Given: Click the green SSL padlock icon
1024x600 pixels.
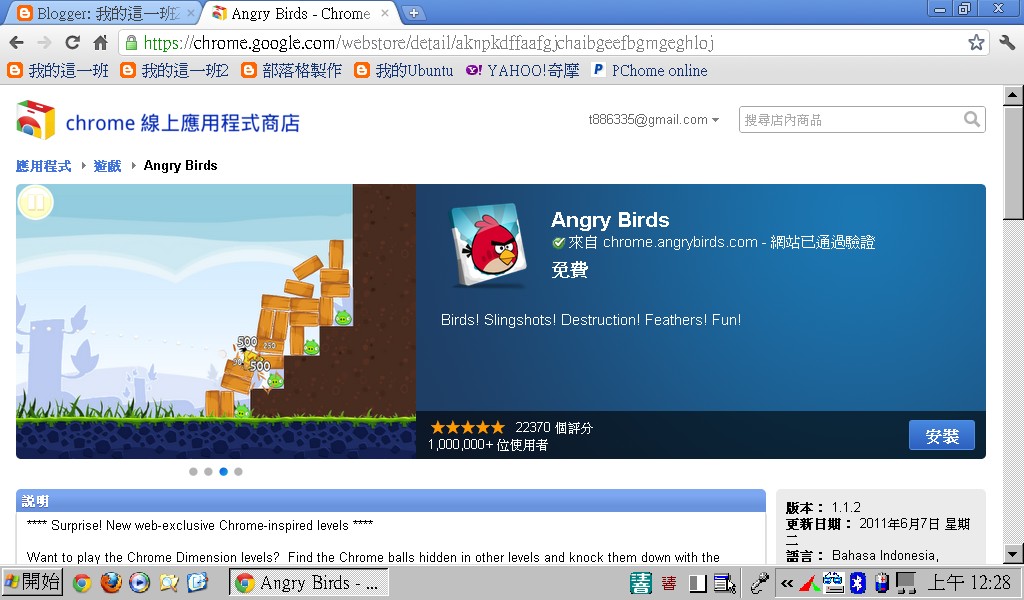Looking at the screenshot, I should pos(131,43).
